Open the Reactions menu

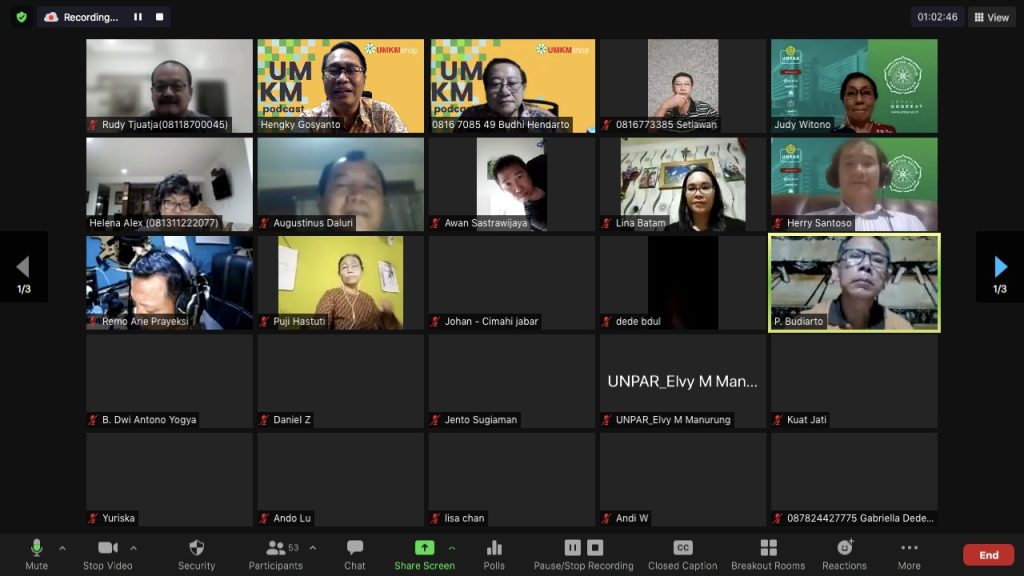coord(845,548)
